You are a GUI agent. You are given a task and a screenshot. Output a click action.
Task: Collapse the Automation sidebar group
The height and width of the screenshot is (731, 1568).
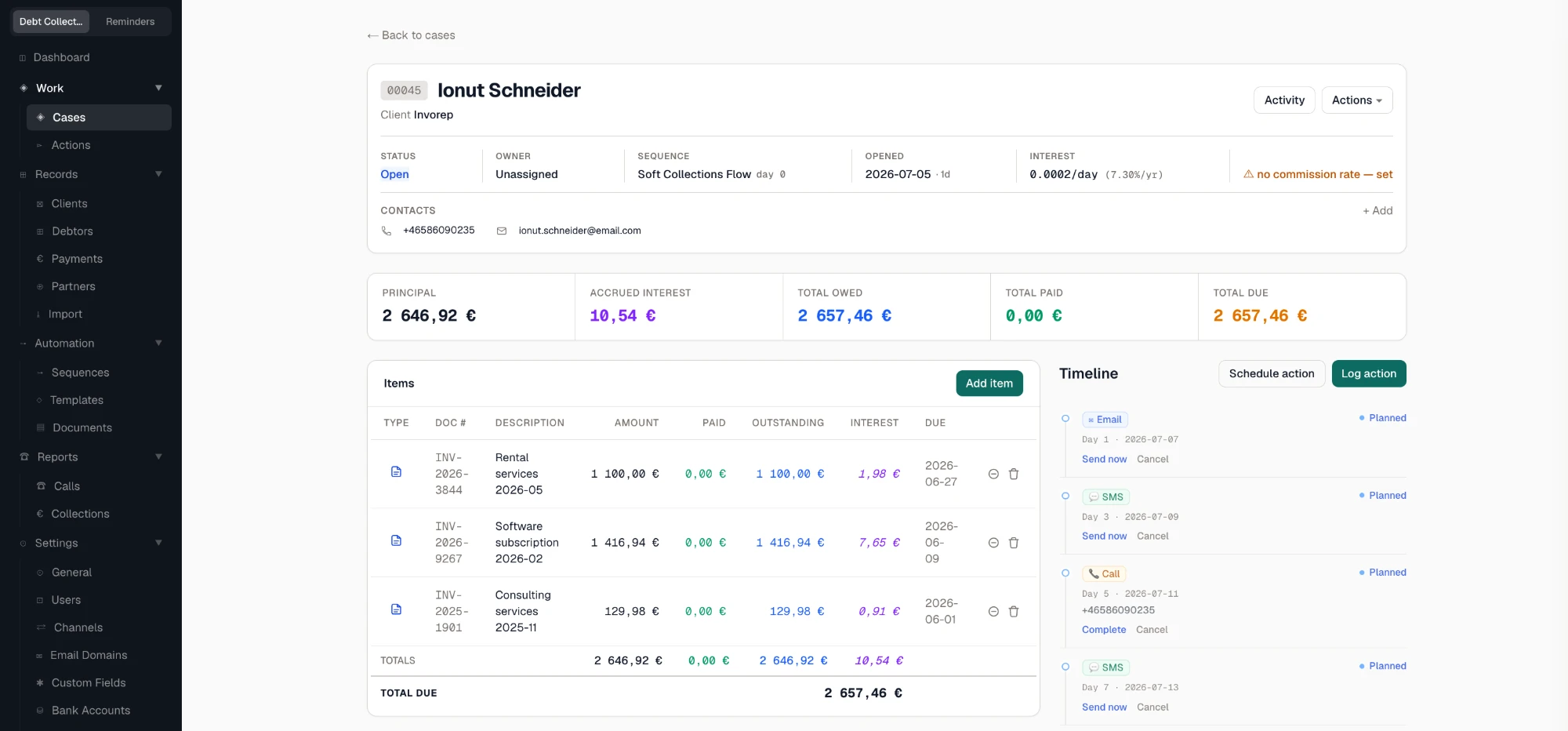click(x=158, y=343)
